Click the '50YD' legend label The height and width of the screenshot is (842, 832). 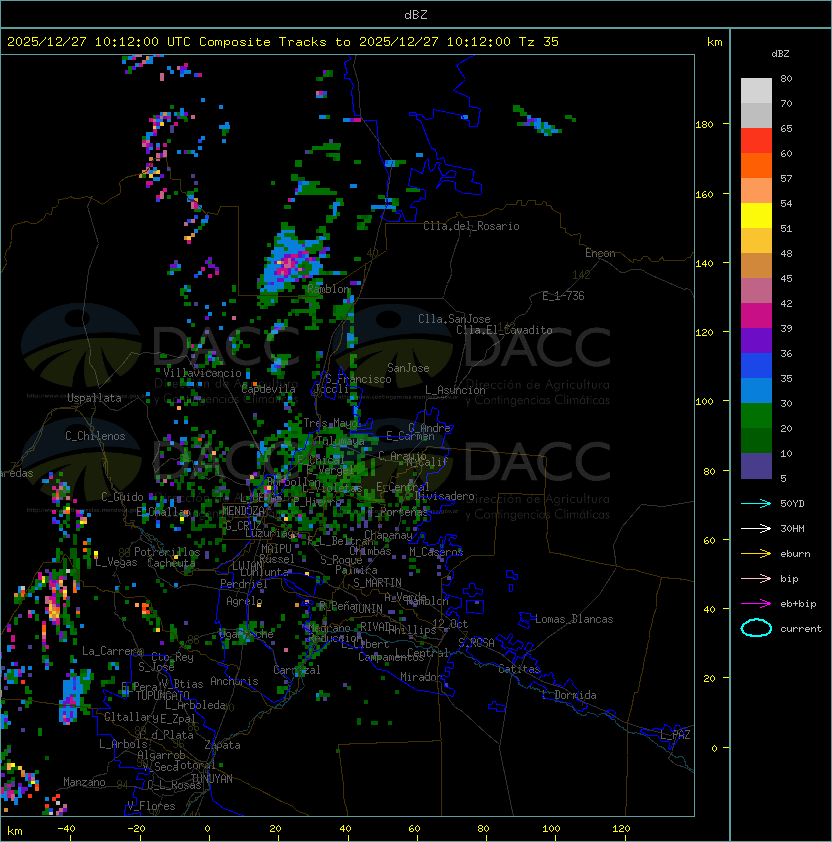(x=792, y=503)
